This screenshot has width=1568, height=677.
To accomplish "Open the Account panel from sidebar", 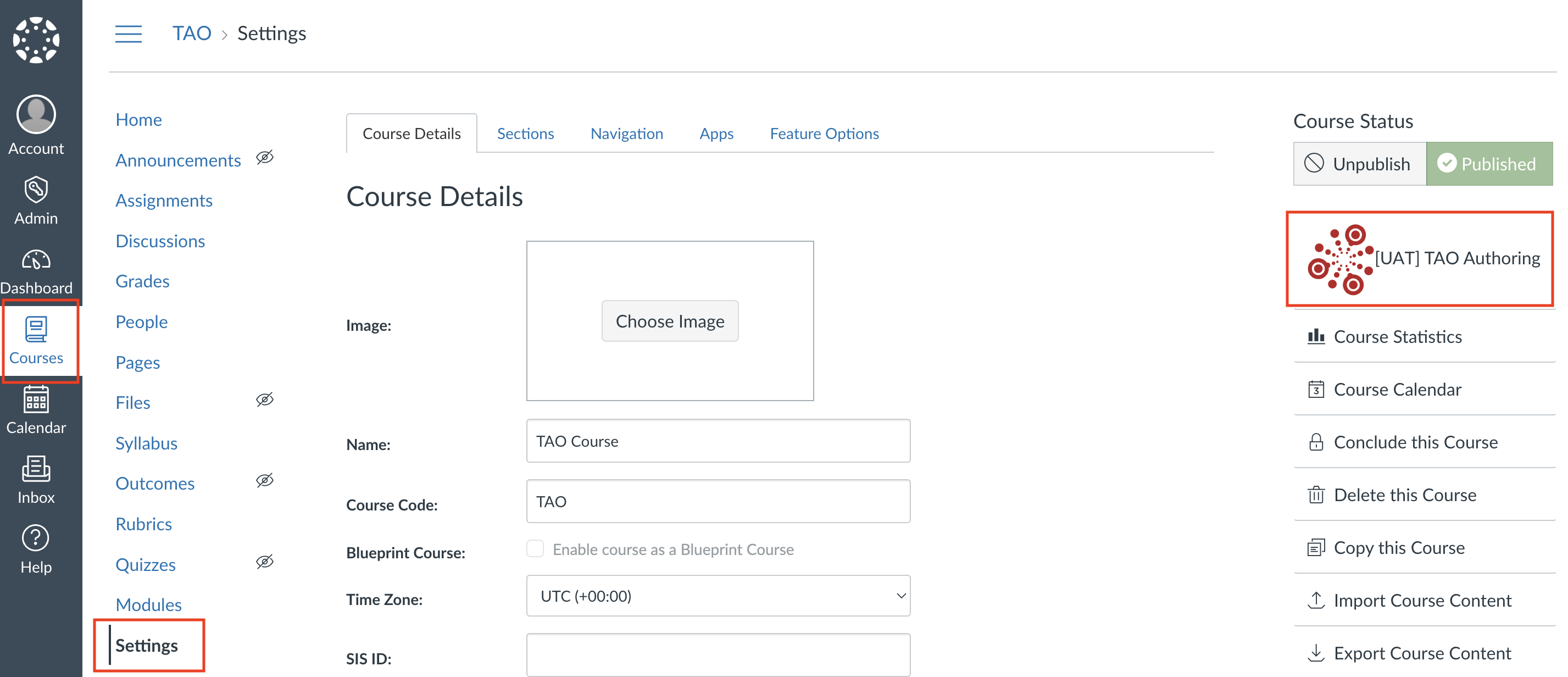I will [36, 125].
